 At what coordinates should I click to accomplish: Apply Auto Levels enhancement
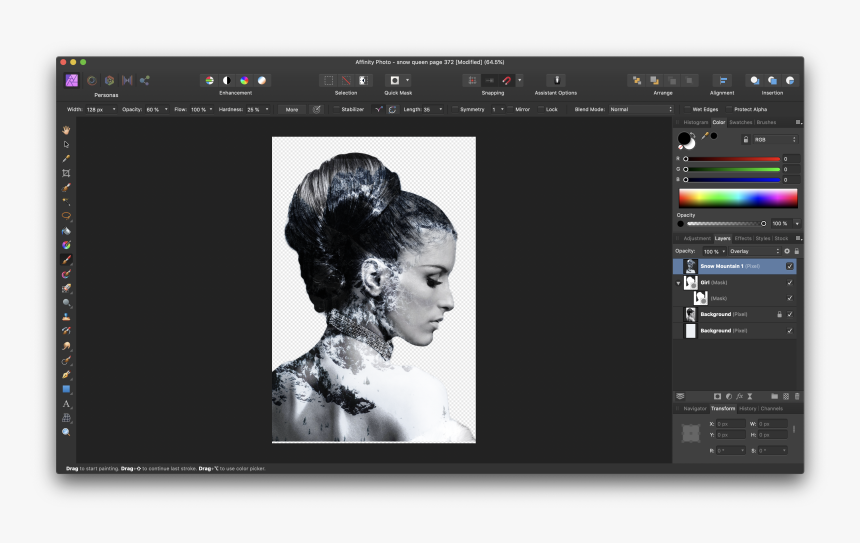point(210,81)
